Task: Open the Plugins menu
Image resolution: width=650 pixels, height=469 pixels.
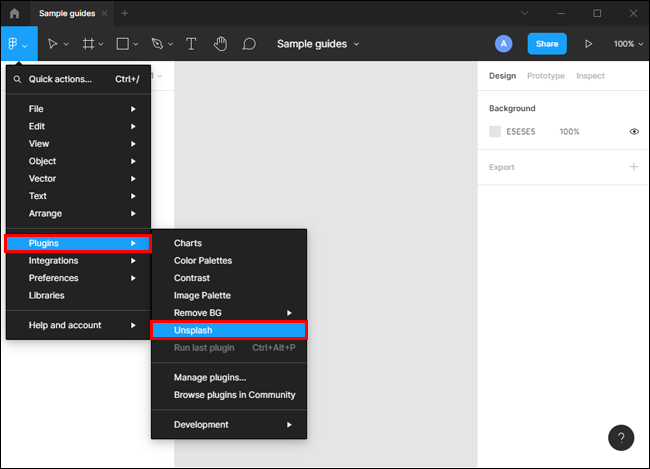Action: [x=78, y=243]
